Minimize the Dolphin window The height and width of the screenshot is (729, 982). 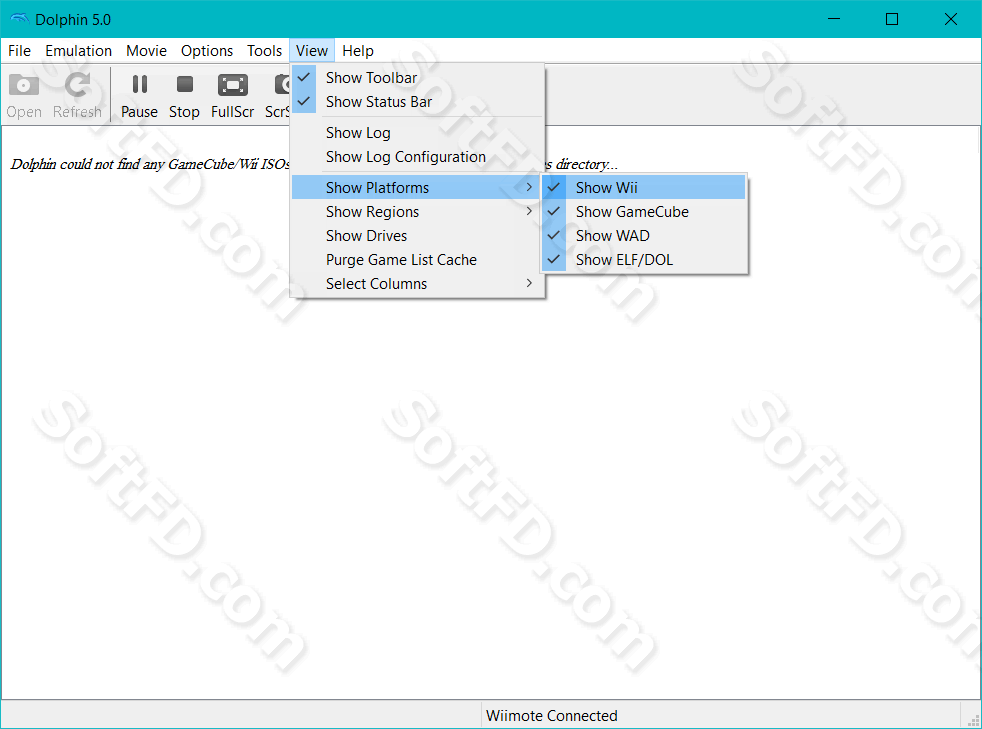(834, 19)
